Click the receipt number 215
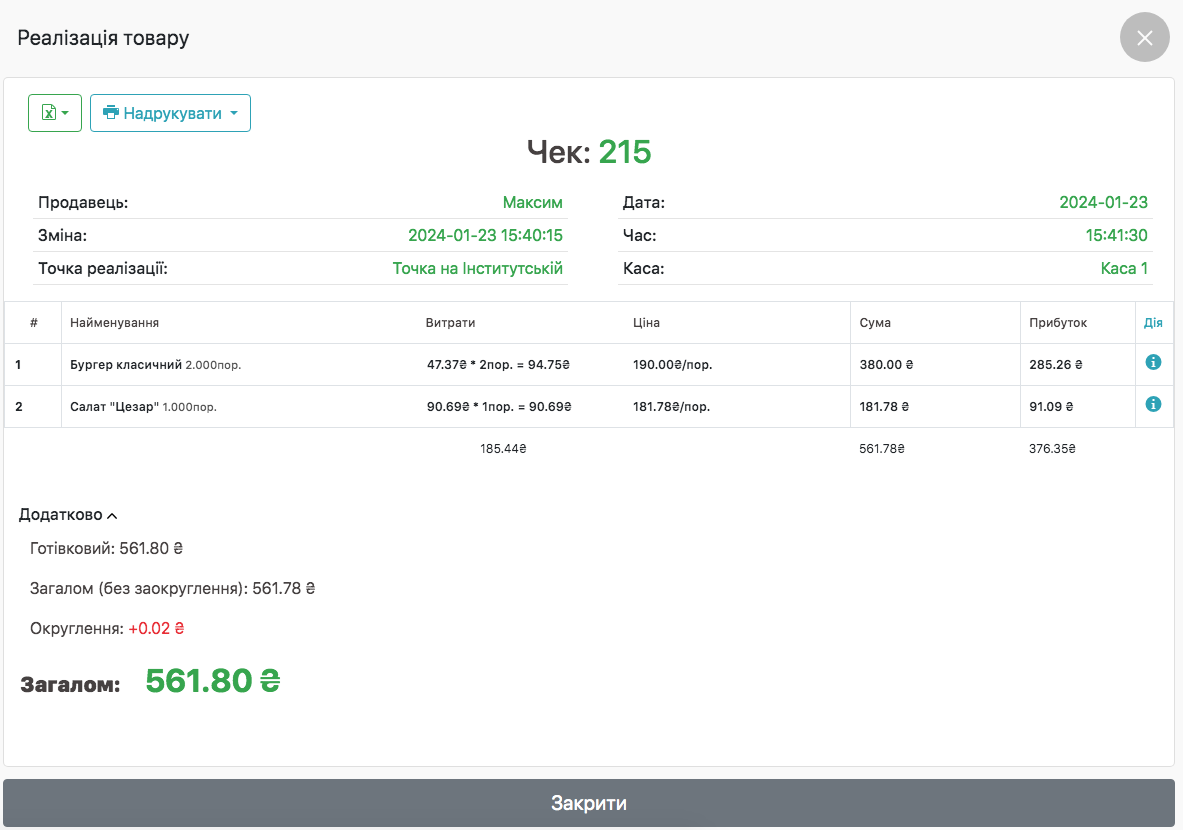This screenshot has width=1183, height=830. [625, 152]
